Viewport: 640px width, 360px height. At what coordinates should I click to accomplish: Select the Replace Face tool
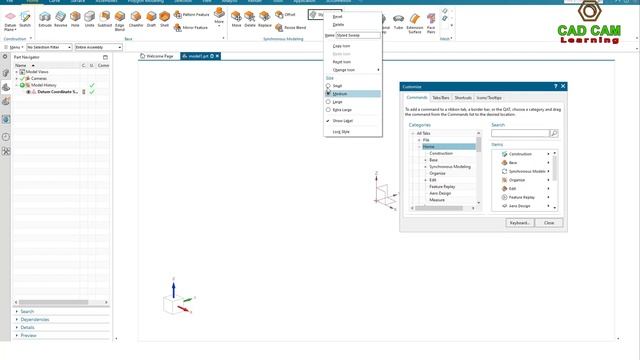[264, 20]
